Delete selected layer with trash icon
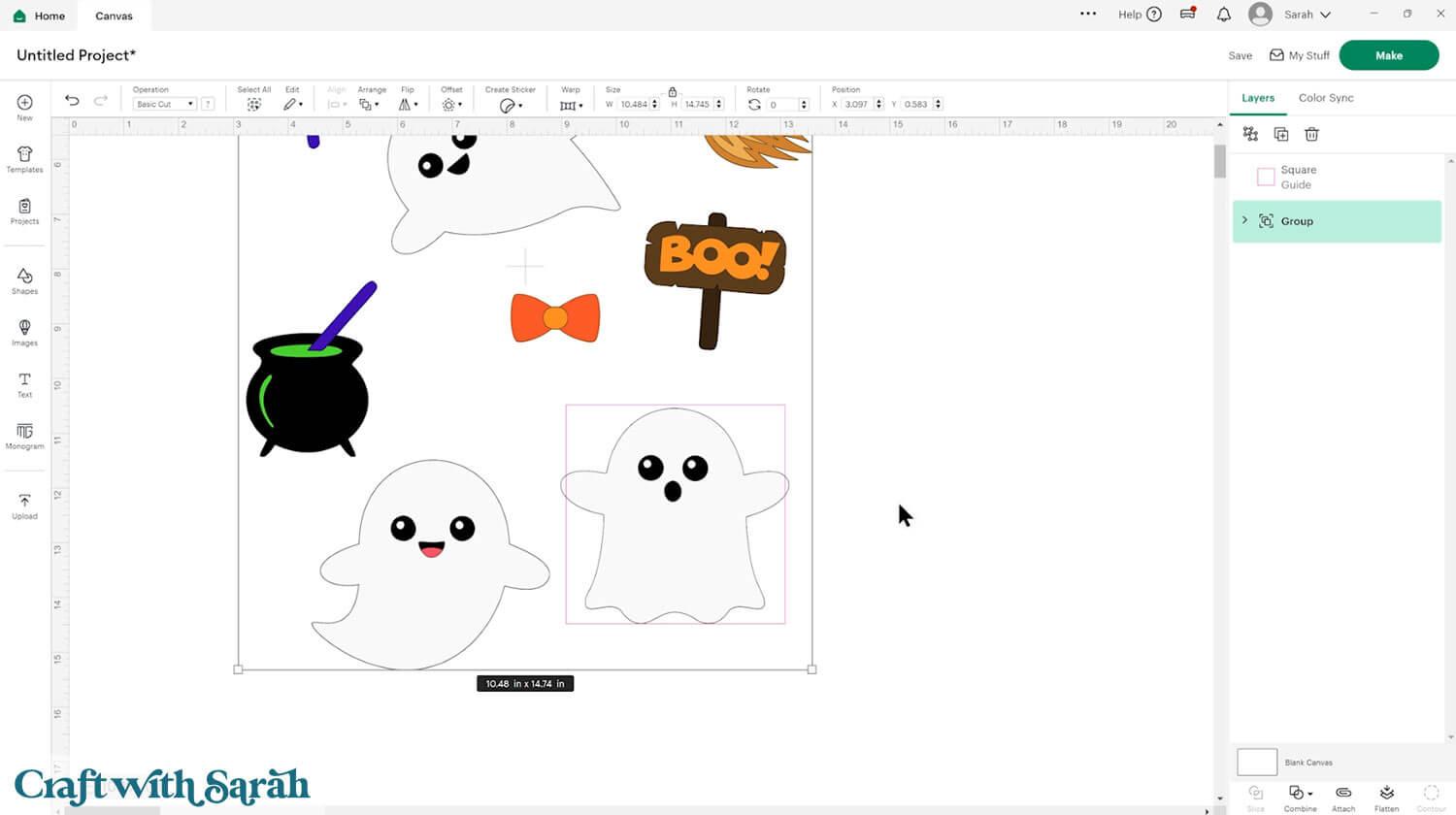The height and width of the screenshot is (815, 1456). click(x=1311, y=134)
